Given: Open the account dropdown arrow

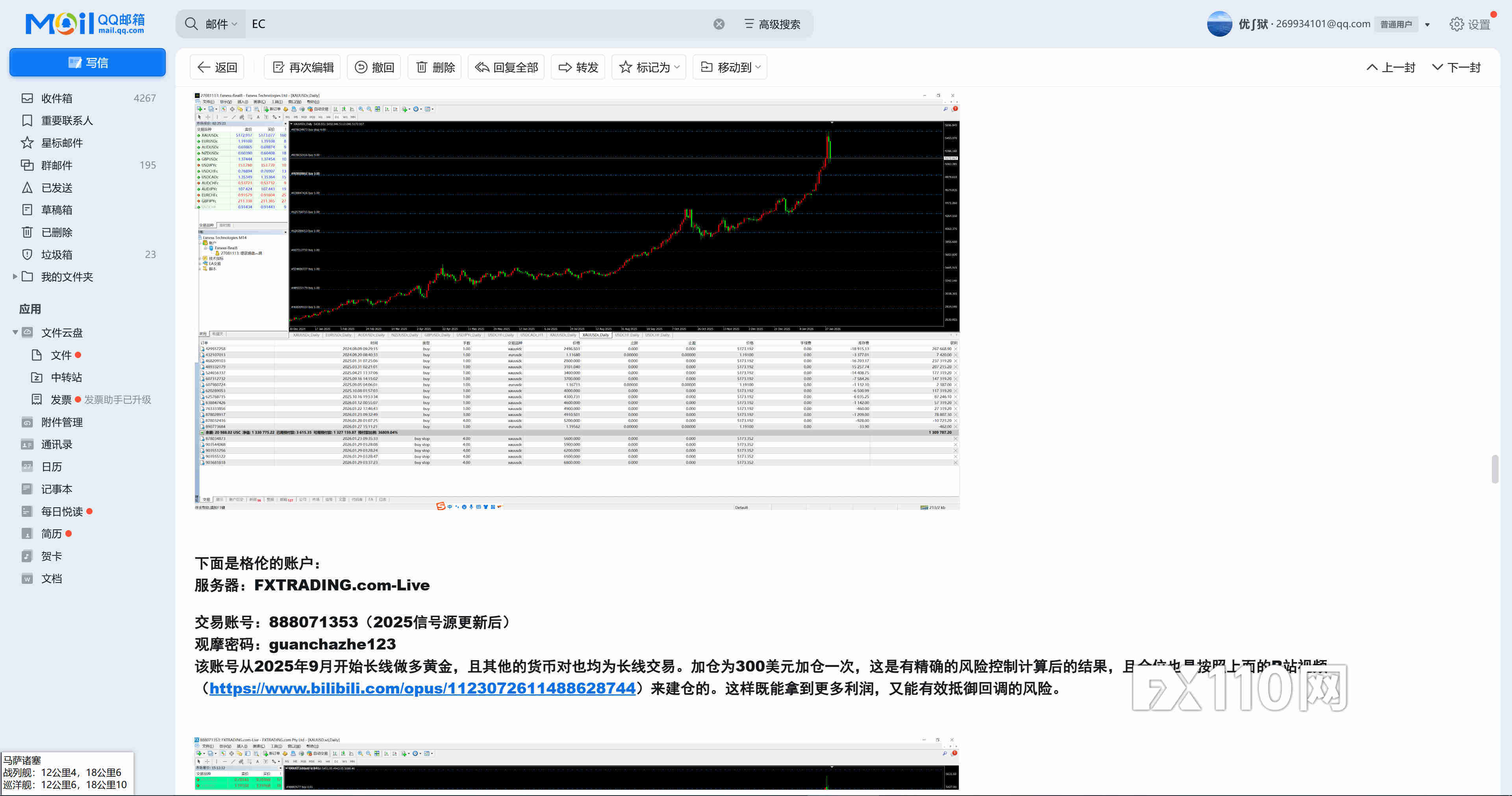Looking at the screenshot, I should coord(1427,25).
